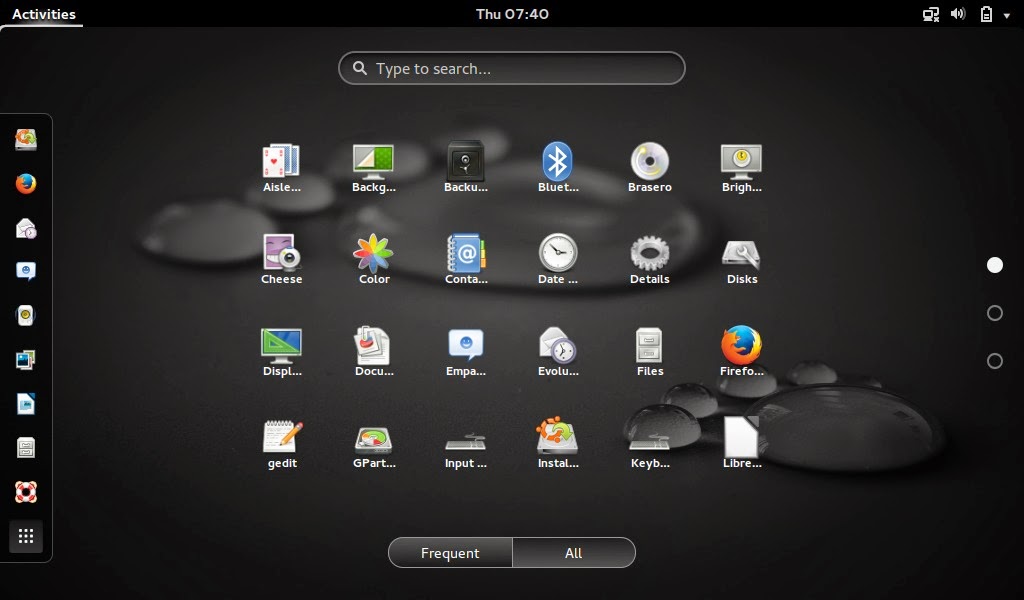Open the Input sources keyboard icon

(x=466, y=442)
